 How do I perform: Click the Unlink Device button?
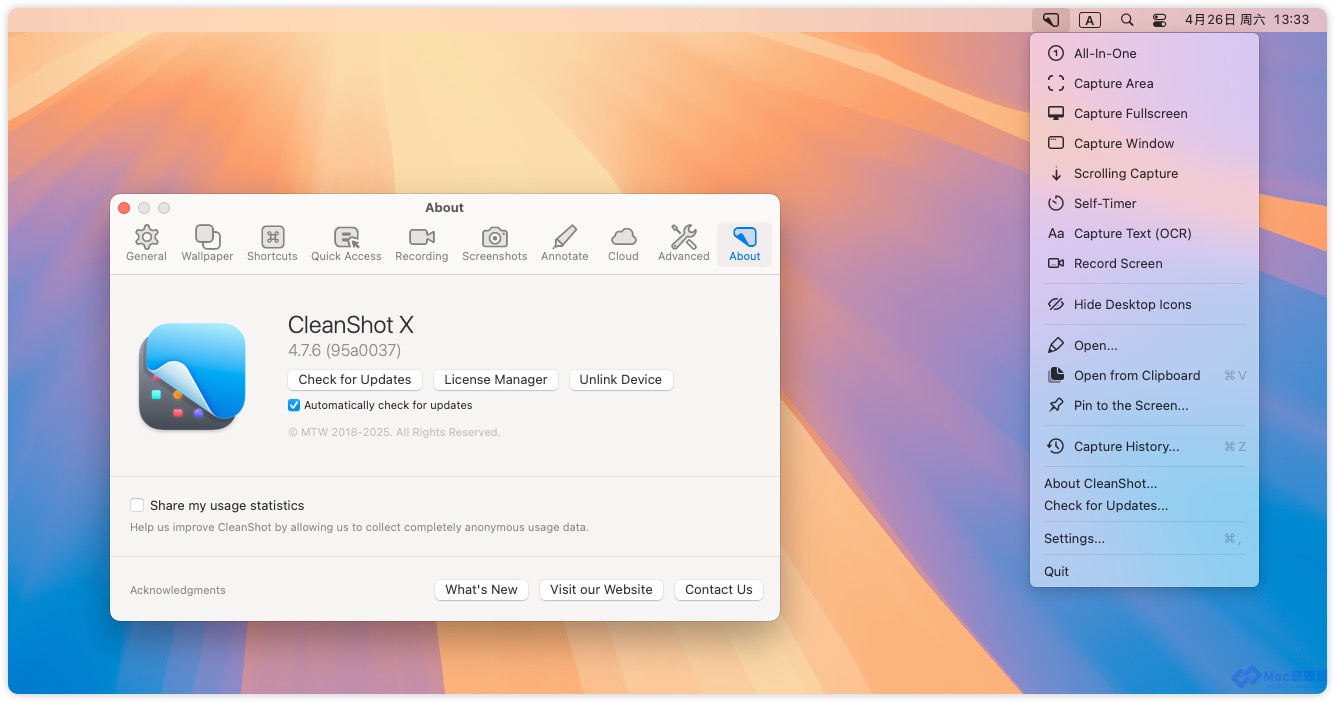coord(621,380)
